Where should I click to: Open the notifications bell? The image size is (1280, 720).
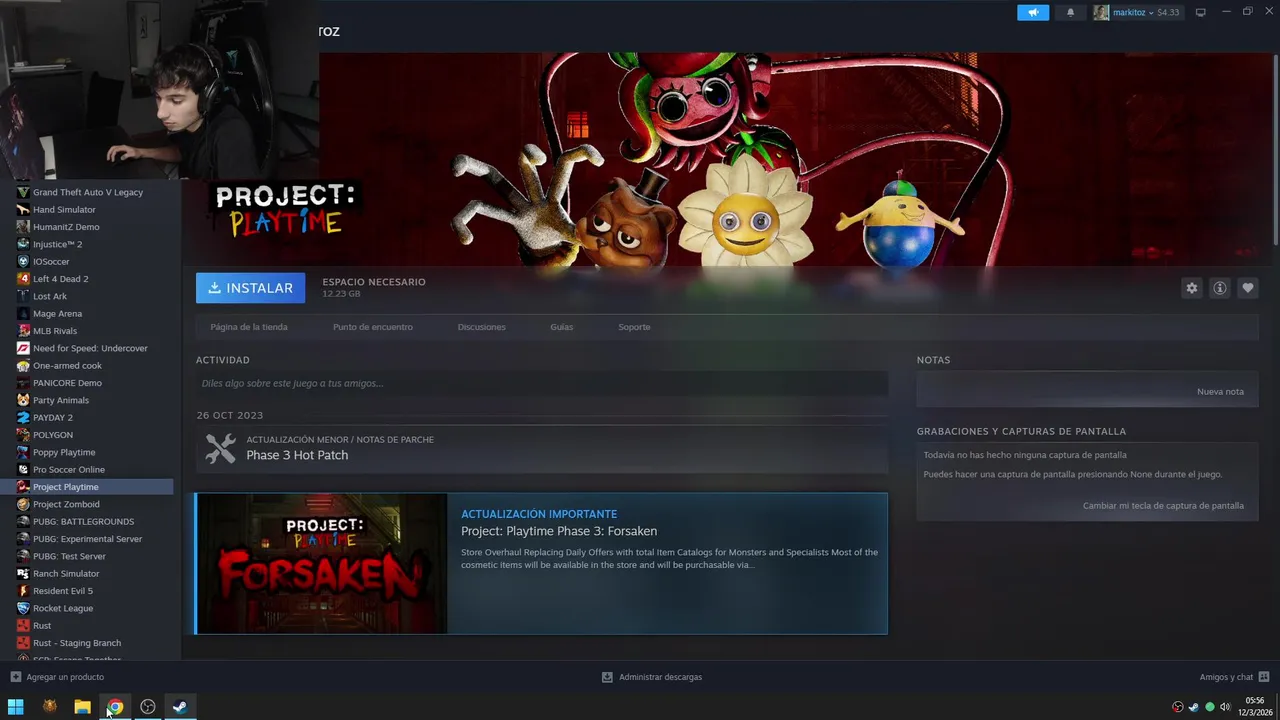(x=1070, y=12)
